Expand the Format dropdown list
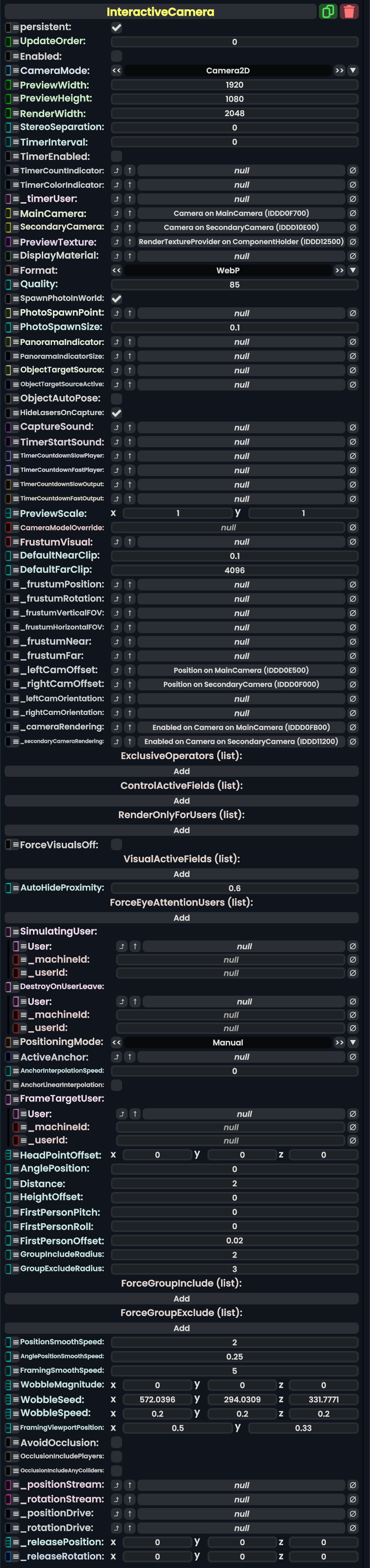370x1568 pixels. 352,270
